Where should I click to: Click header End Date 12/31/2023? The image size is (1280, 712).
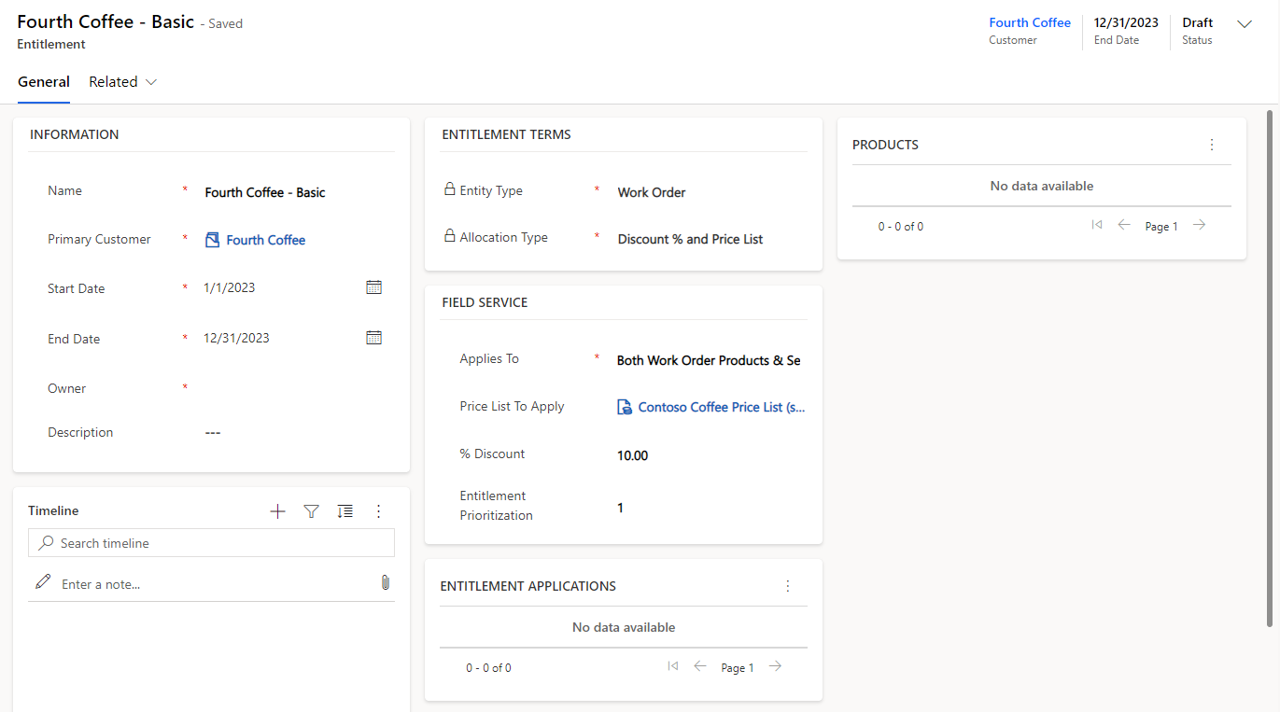pos(1126,22)
